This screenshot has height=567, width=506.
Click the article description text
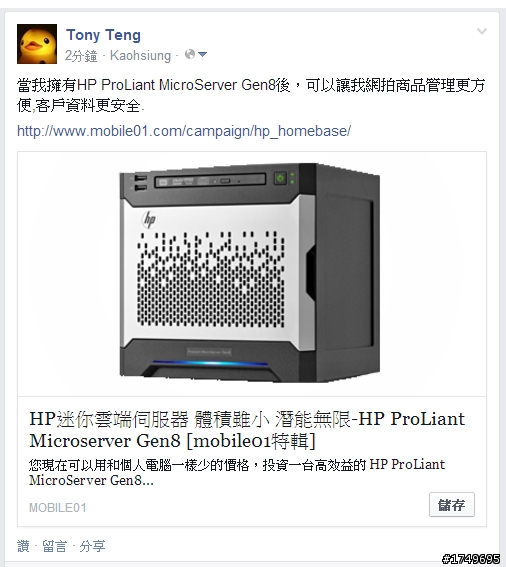point(237,472)
